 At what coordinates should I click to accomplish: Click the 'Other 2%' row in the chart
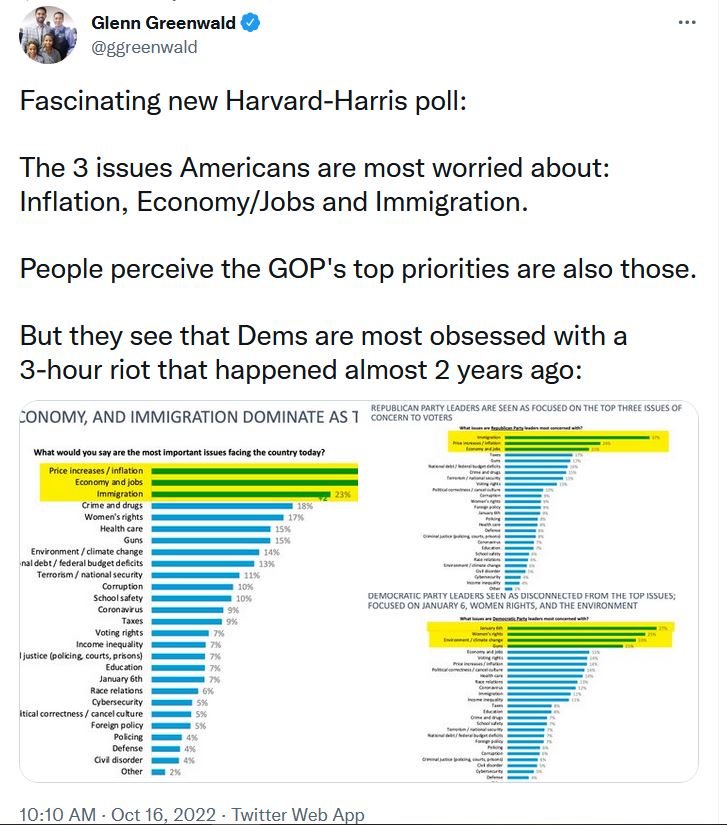160,771
